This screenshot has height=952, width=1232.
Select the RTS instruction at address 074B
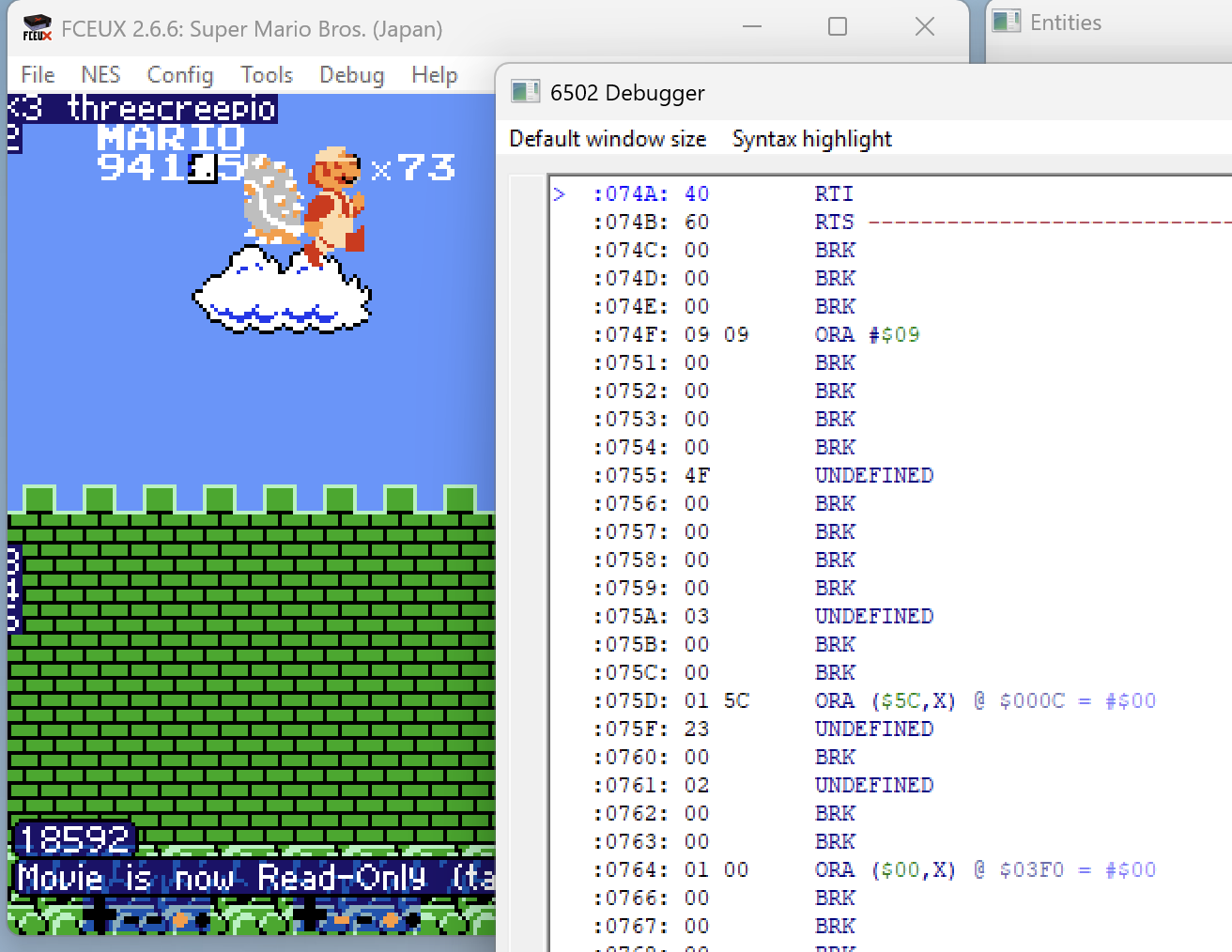(834, 223)
